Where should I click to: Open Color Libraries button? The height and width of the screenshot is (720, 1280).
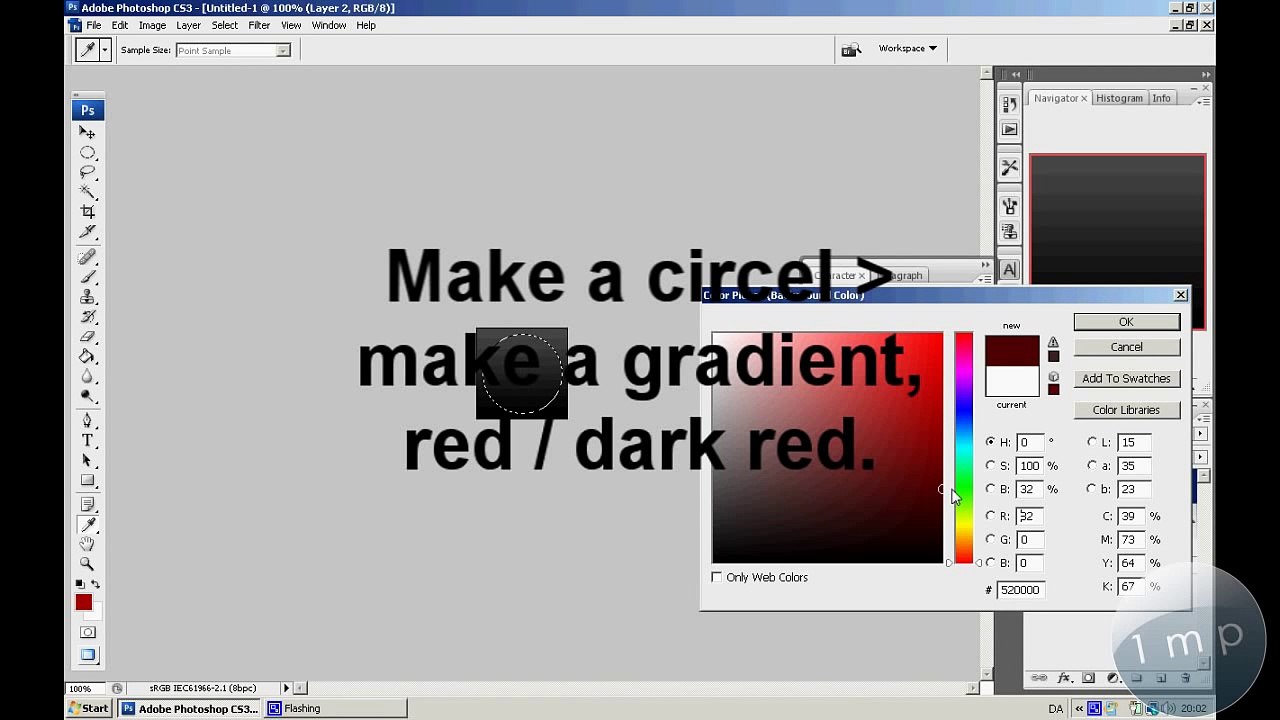1126,410
